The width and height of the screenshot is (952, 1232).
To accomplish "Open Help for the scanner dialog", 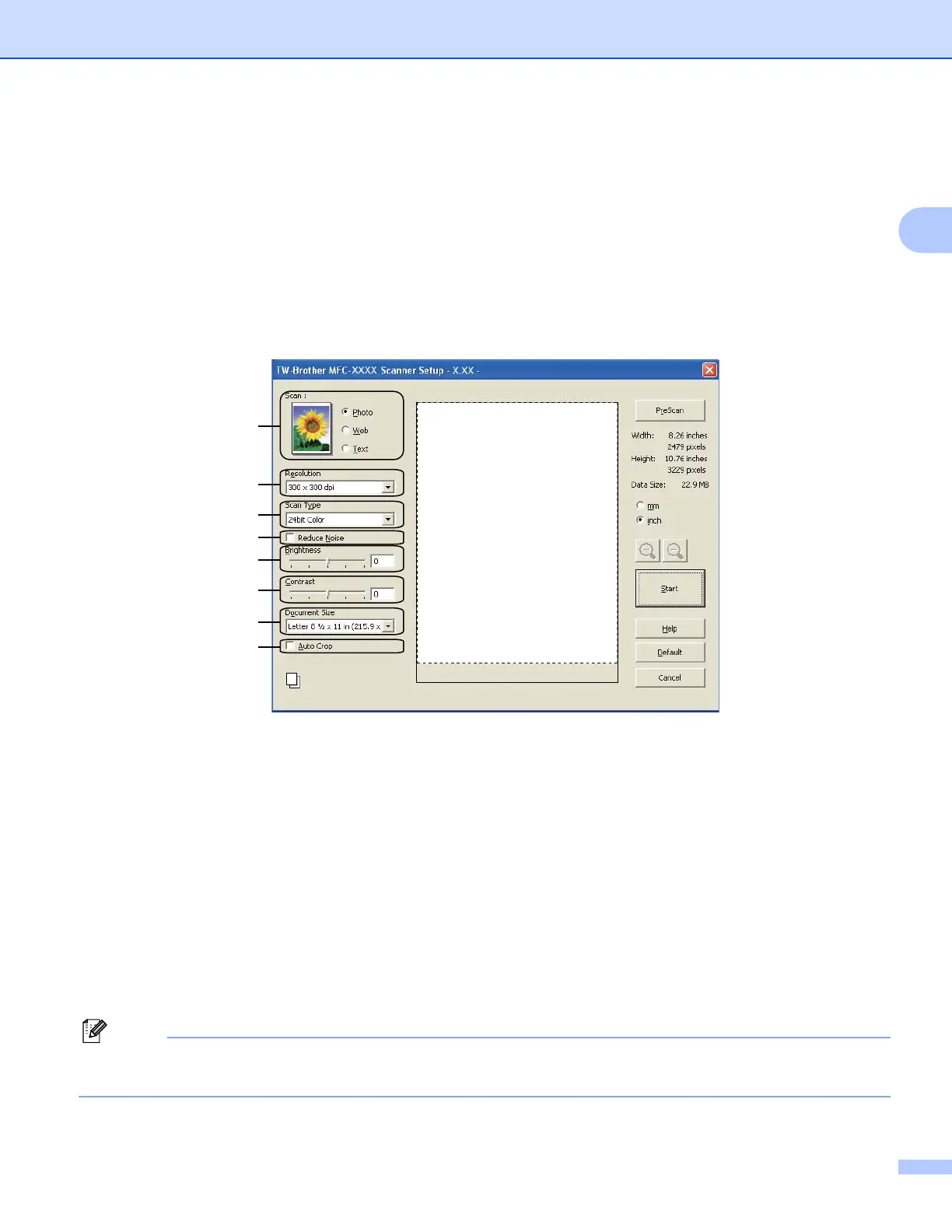I will coord(670,628).
